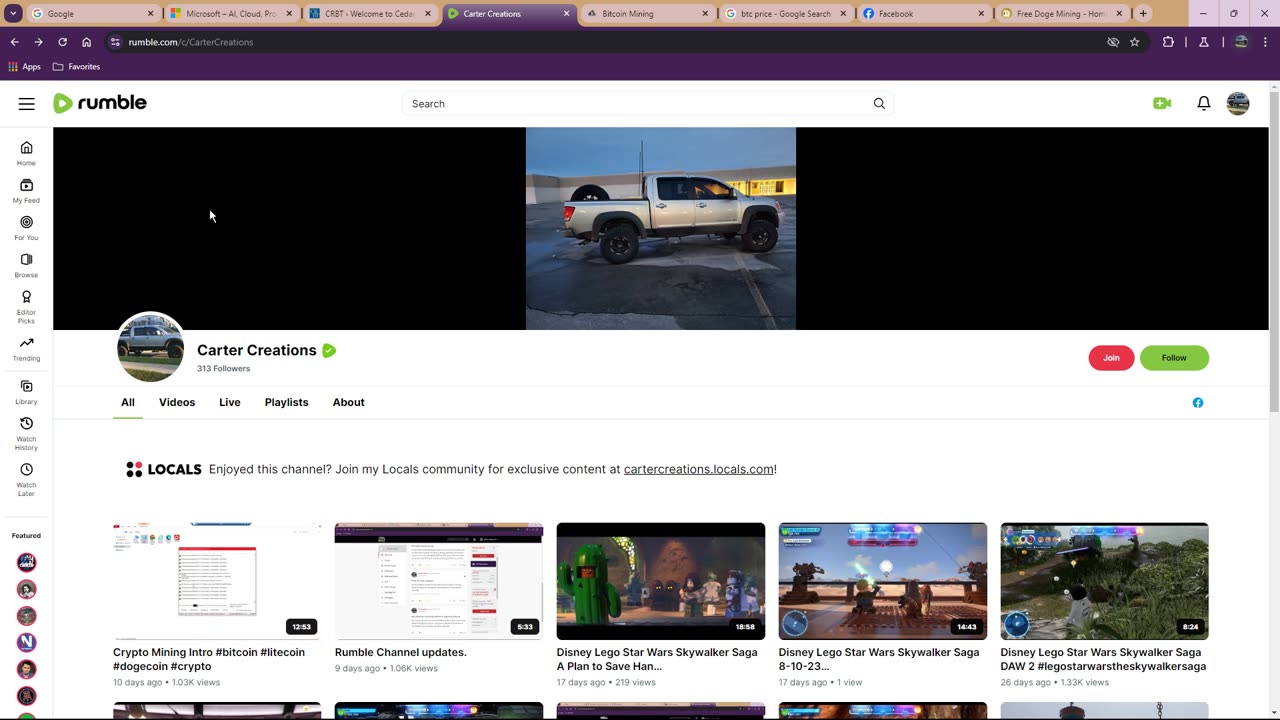Click the 313 Followers text

tap(224, 369)
